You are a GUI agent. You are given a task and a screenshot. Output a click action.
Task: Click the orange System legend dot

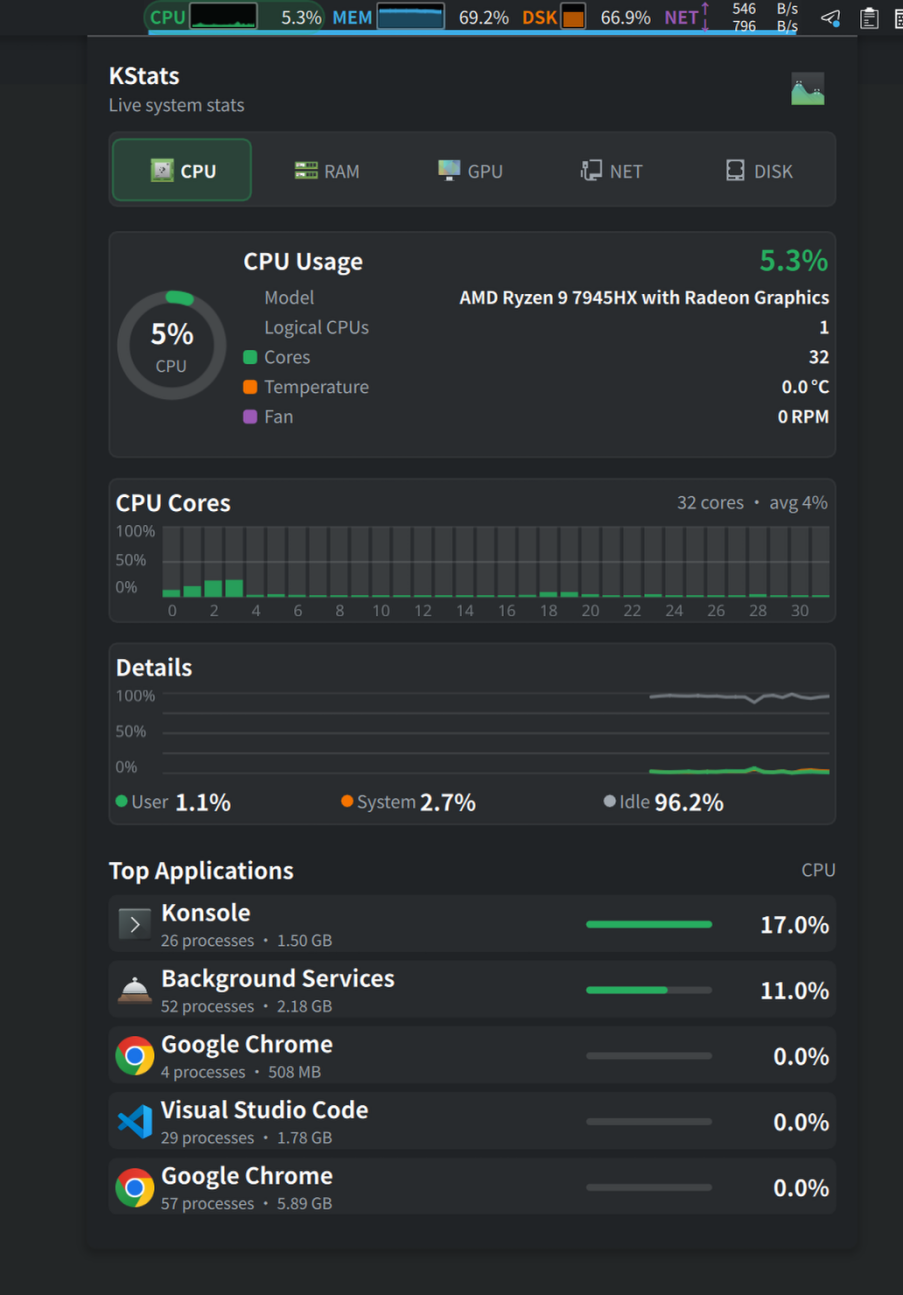coord(347,801)
